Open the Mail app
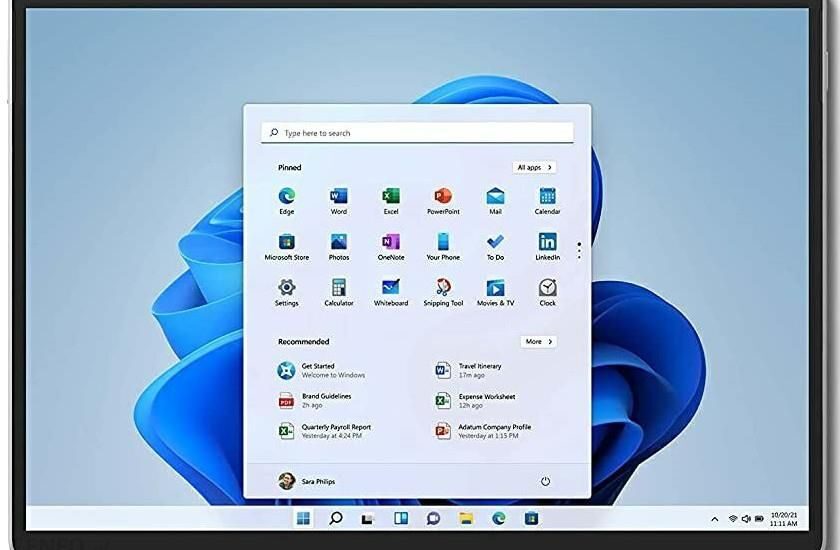Screen dimensions: 840x550 click(x=496, y=201)
